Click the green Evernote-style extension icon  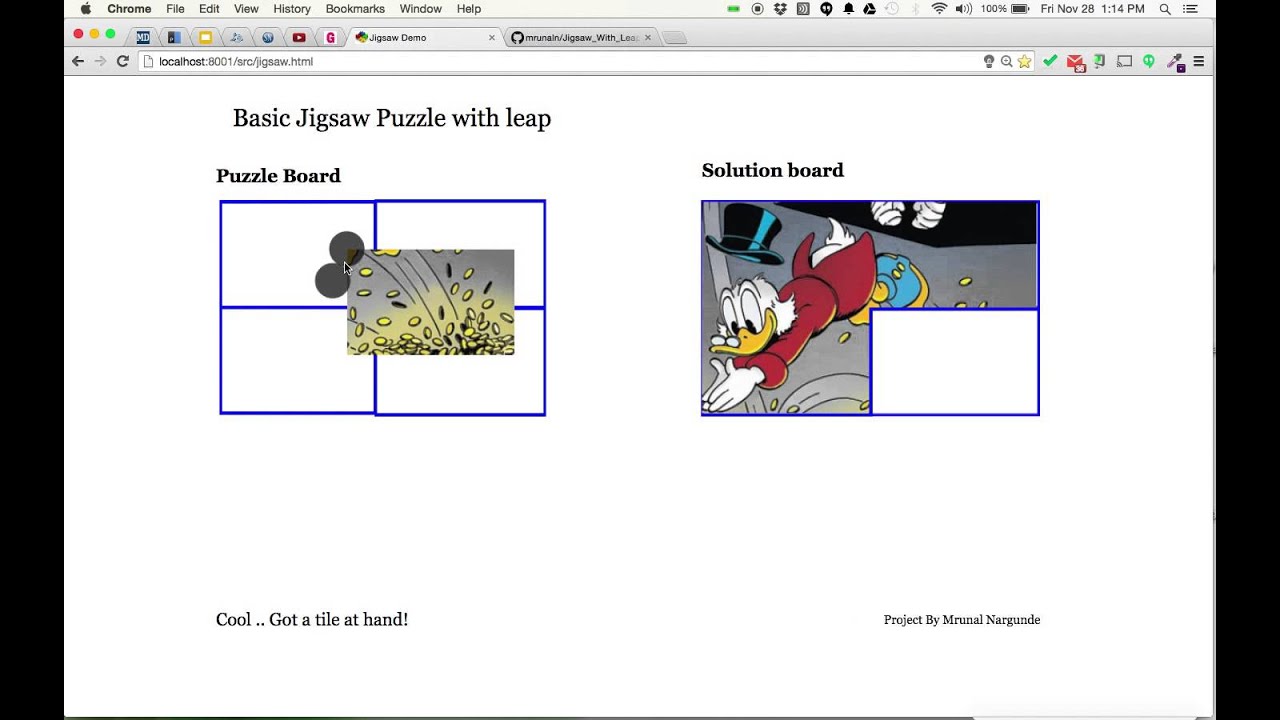(1100, 61)
